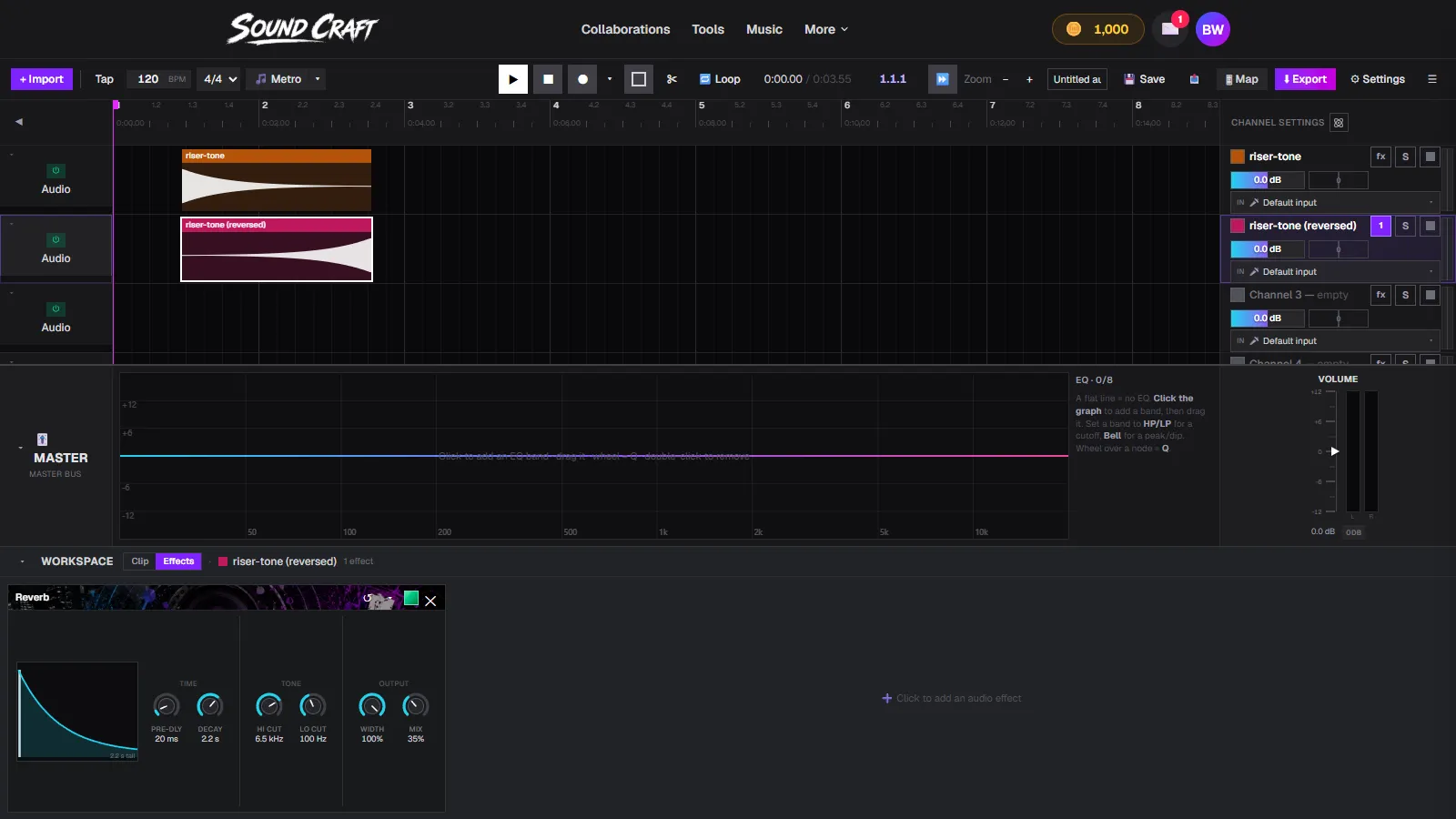1456x819 pixels.
Task: Toggle Reverb bypass green square
Action: coord(411,598)
